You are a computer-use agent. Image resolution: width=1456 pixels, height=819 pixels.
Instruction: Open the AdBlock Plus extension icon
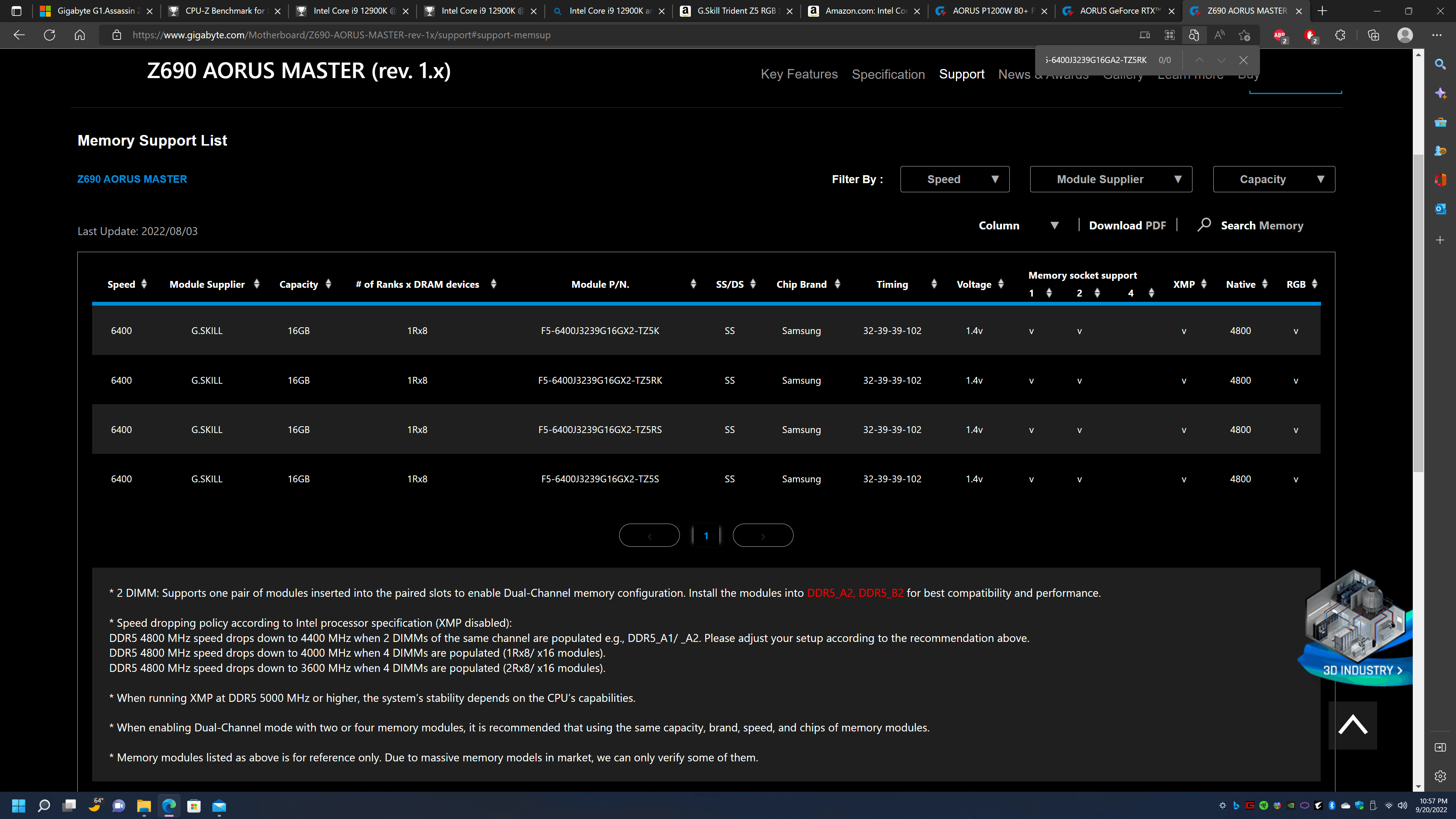[1280, 35]
